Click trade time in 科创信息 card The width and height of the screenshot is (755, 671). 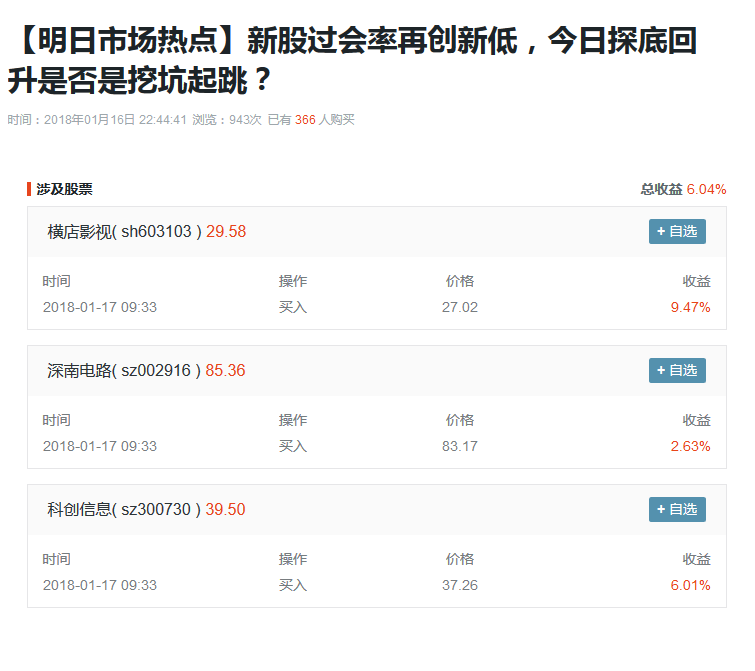click(x=100, y=585)
